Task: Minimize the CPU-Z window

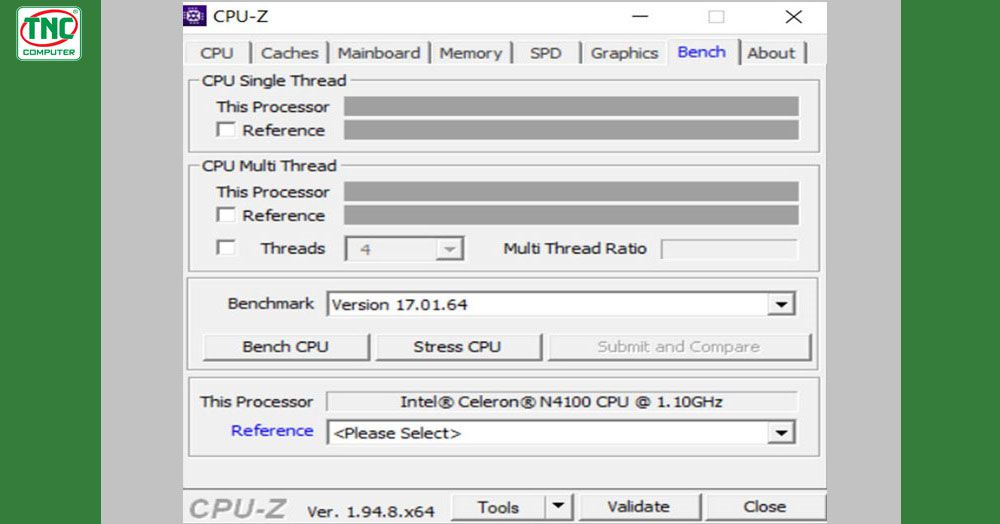Action: coord(640,17)
